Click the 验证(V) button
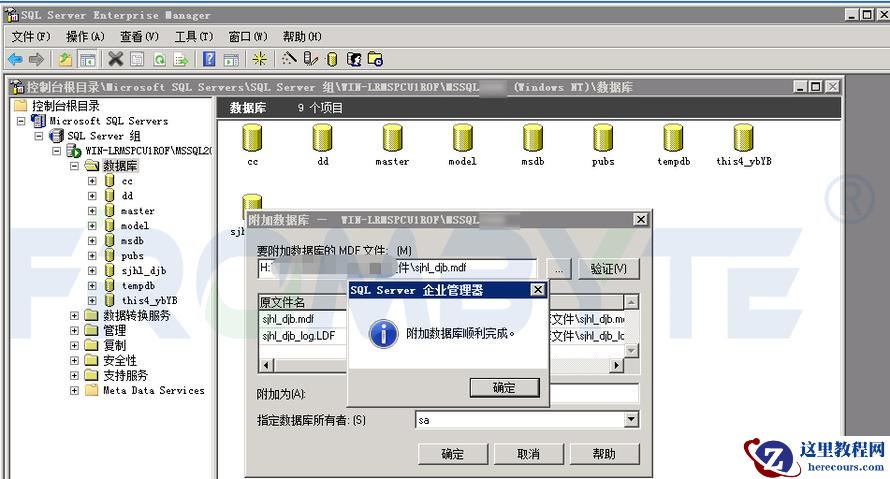The image size is (890, 479). pos(608,268)
